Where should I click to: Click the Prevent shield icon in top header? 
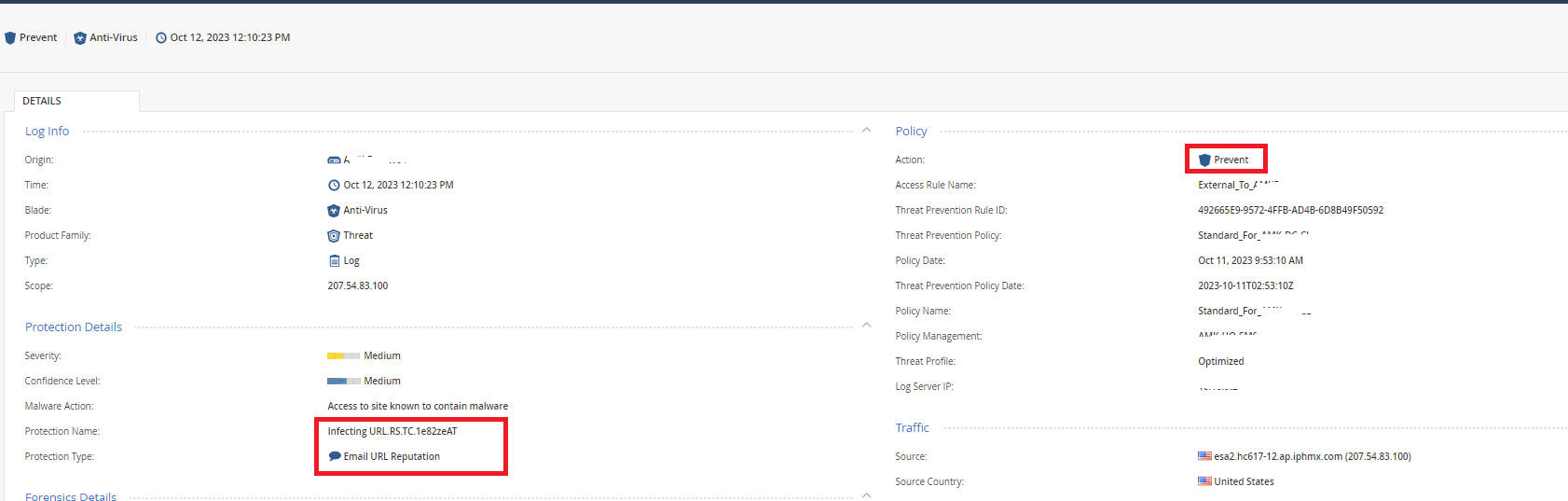[x=10, y=38]
